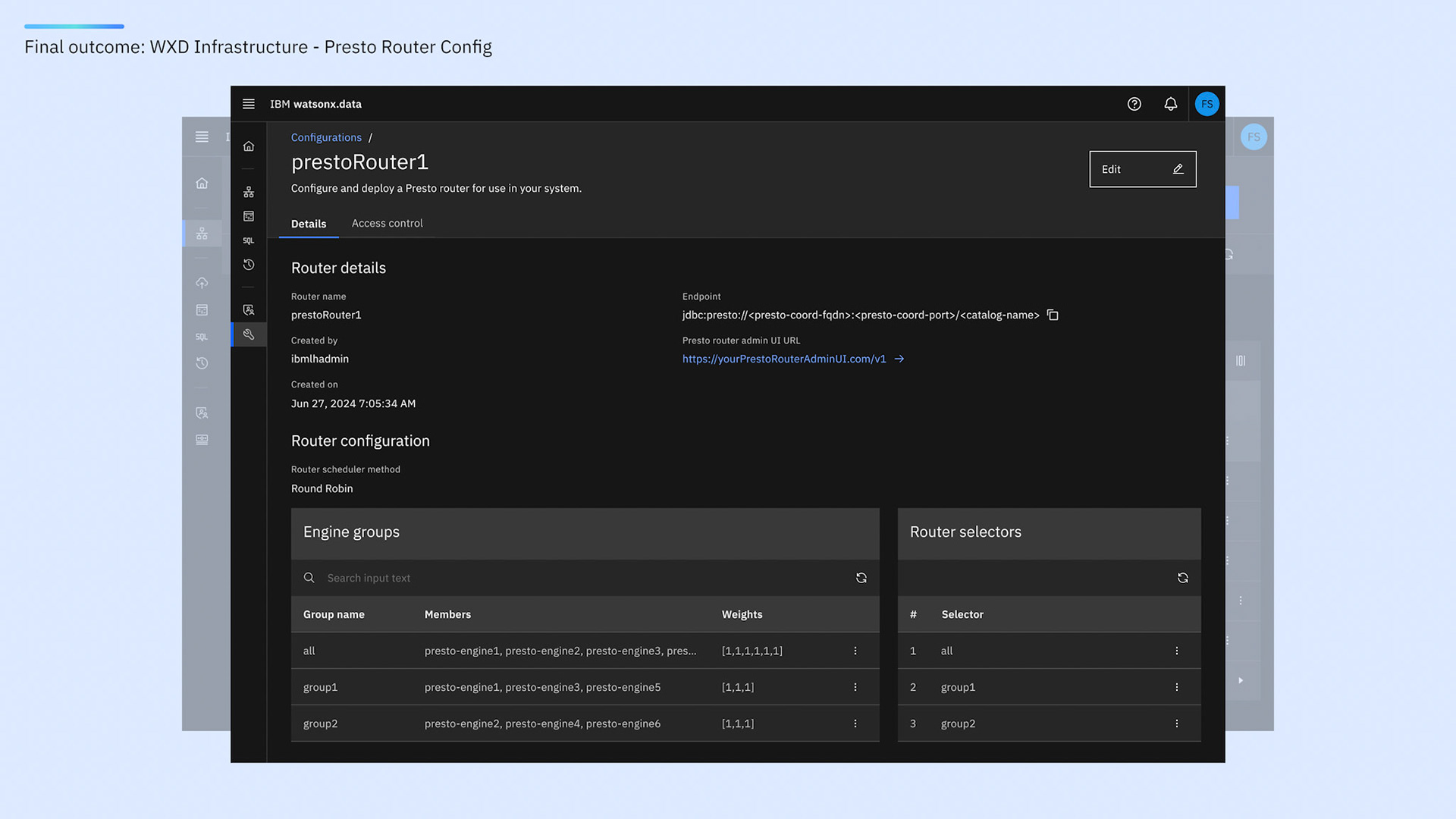
Task: Refresh the Engine groups table
Action: click(x=861, y=577)
